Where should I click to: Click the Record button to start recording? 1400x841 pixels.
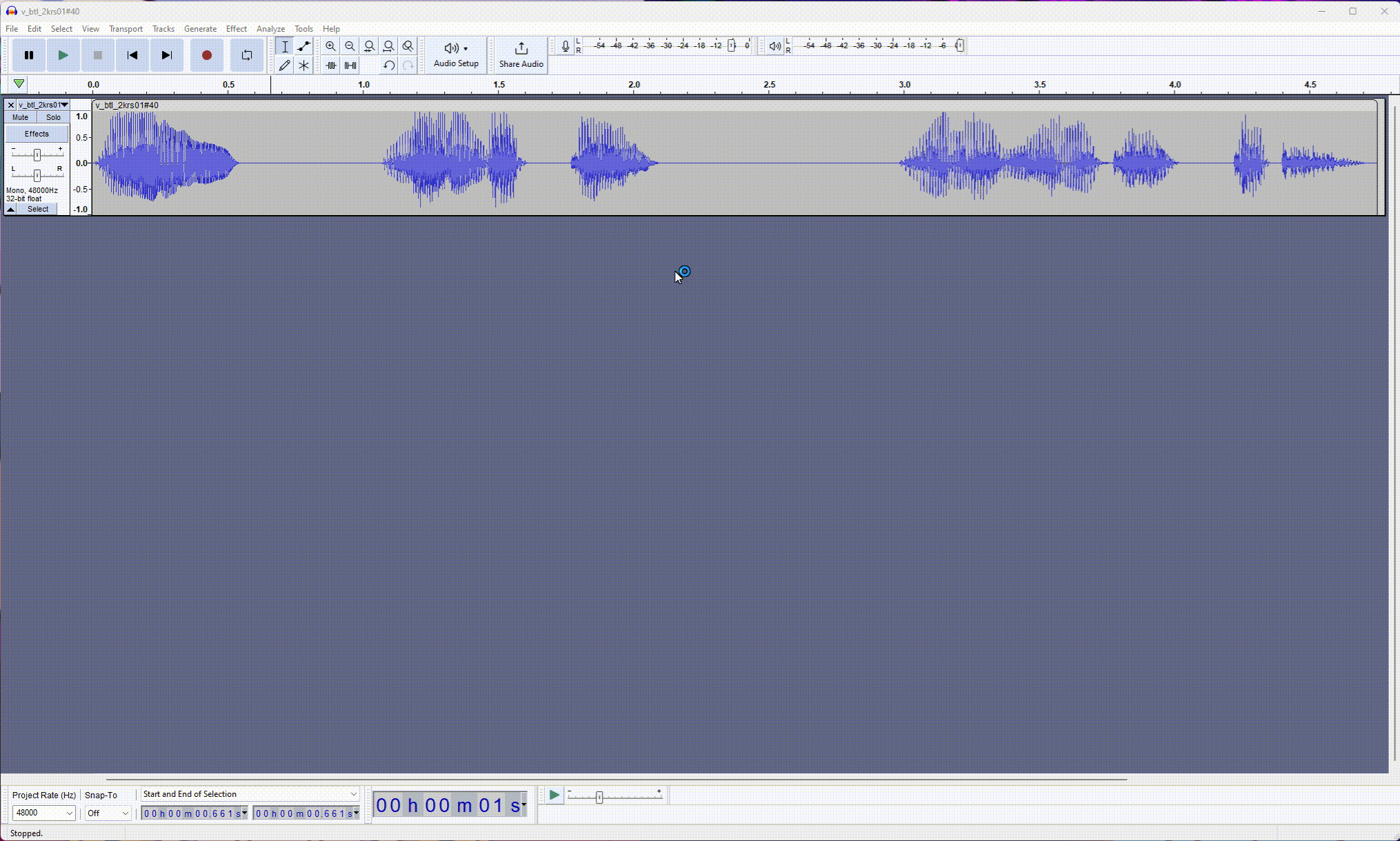pos(206,55)
